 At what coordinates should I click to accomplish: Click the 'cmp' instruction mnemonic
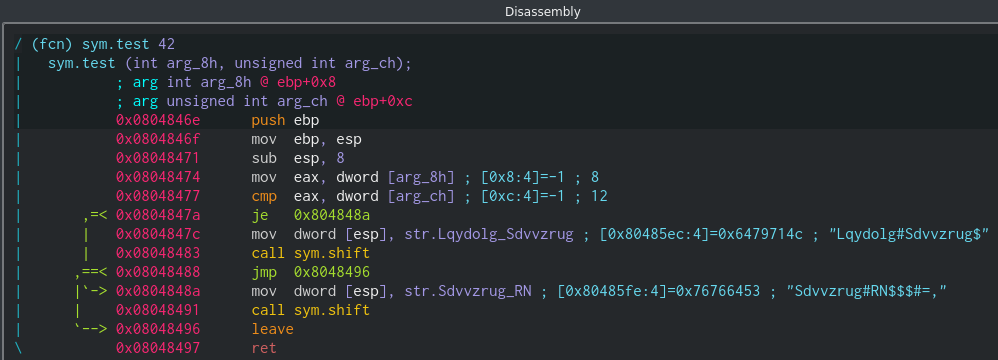coord(264,196)
